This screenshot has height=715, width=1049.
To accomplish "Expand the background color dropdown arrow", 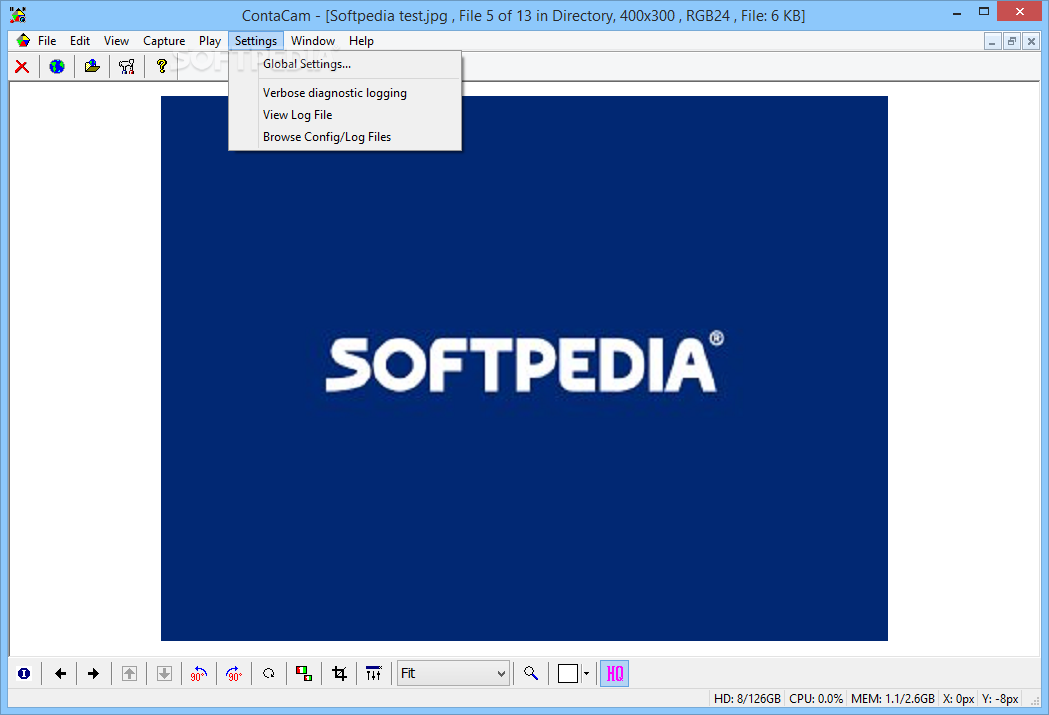I will tap(586, 674).
